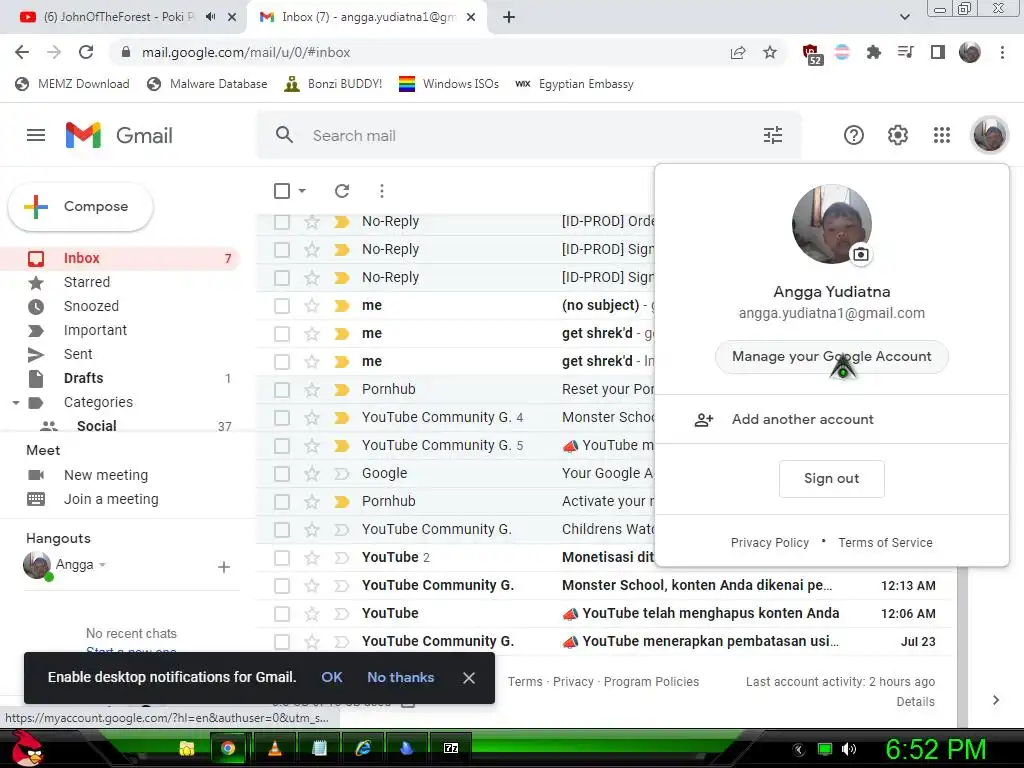The image size is (1024, 768).
Task: Mute the YouTube tab audio icon
Action: (x=210, y=17)
